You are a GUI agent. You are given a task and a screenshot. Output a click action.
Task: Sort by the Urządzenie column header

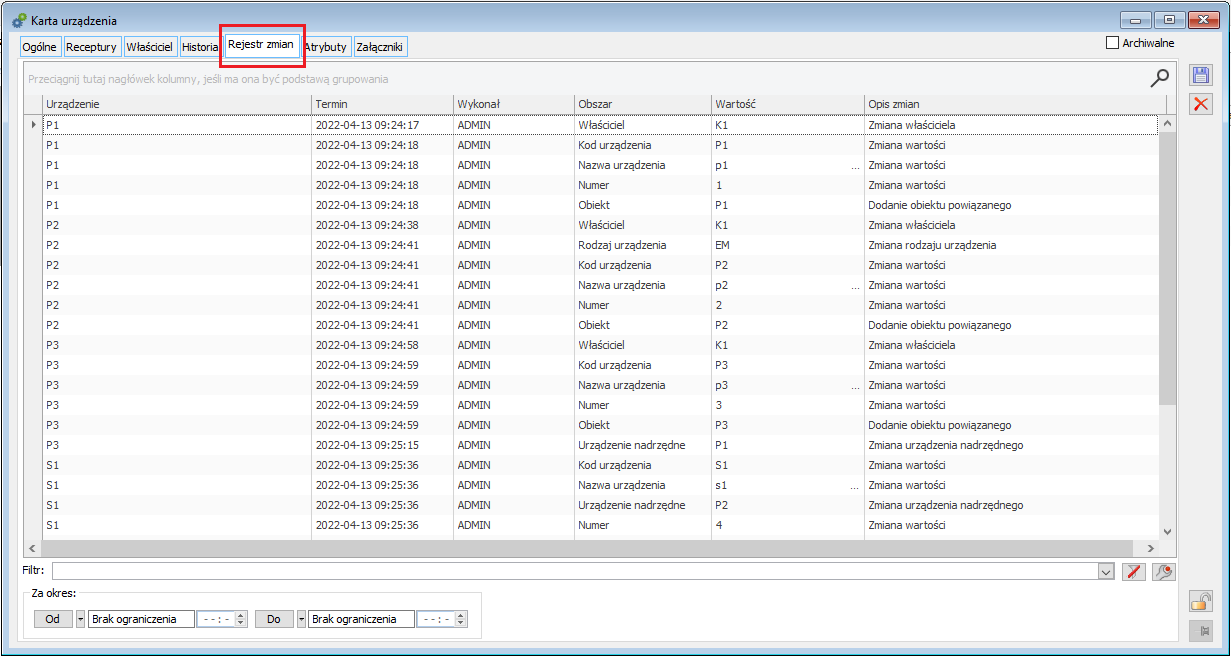[x=177, y=104]
